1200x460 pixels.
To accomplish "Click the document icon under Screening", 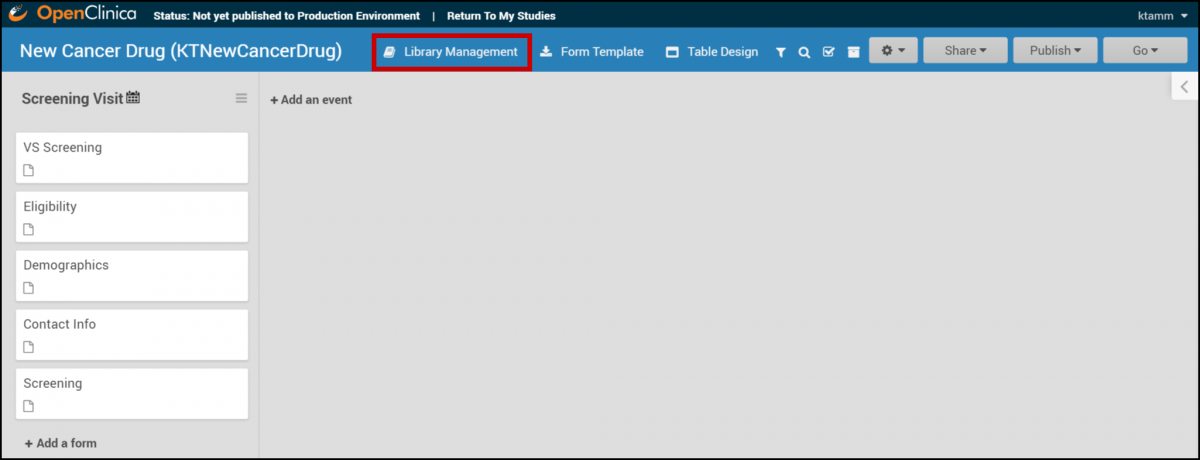I will (29, 406).
